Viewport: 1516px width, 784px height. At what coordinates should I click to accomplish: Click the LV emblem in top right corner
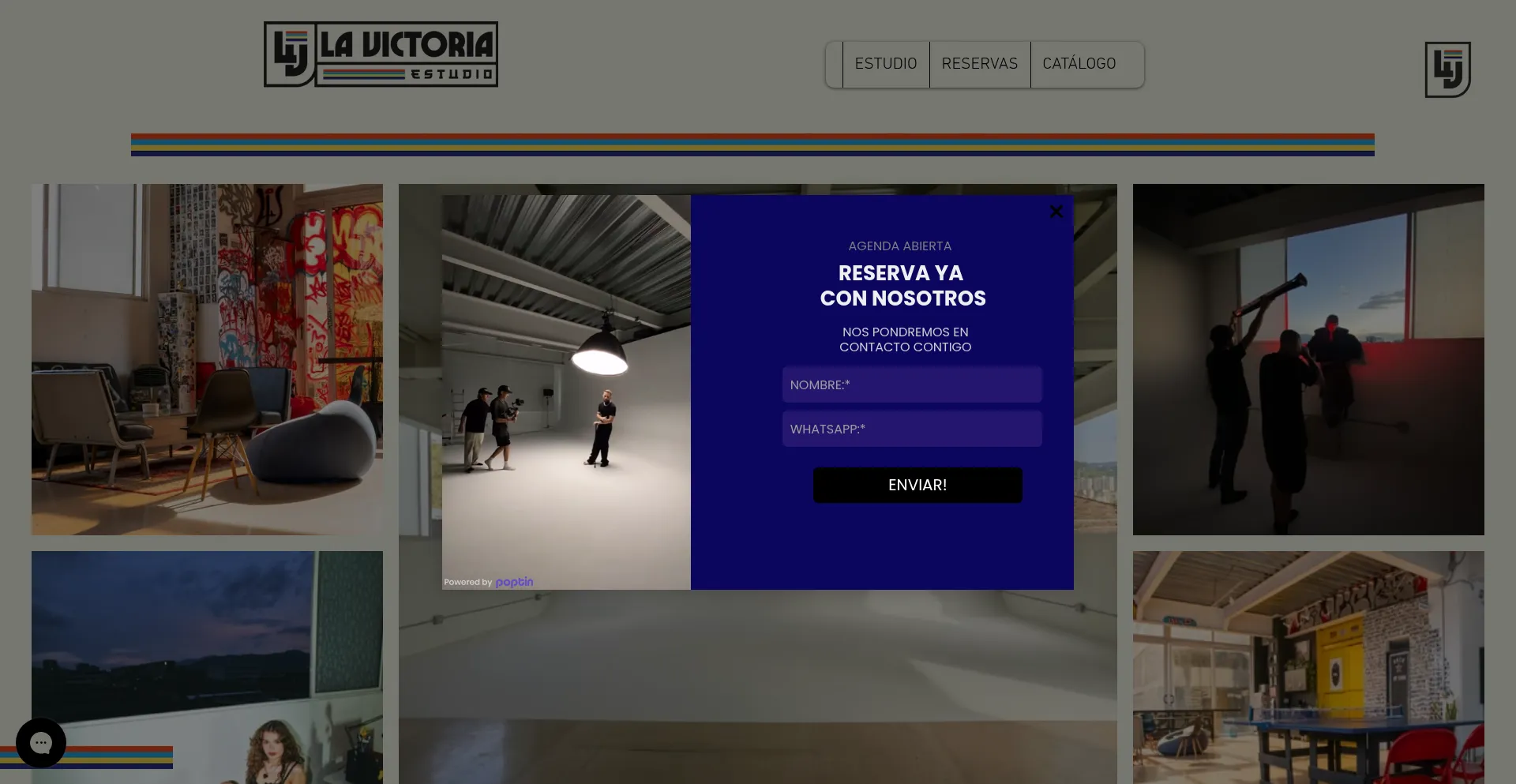[1447, 69]
